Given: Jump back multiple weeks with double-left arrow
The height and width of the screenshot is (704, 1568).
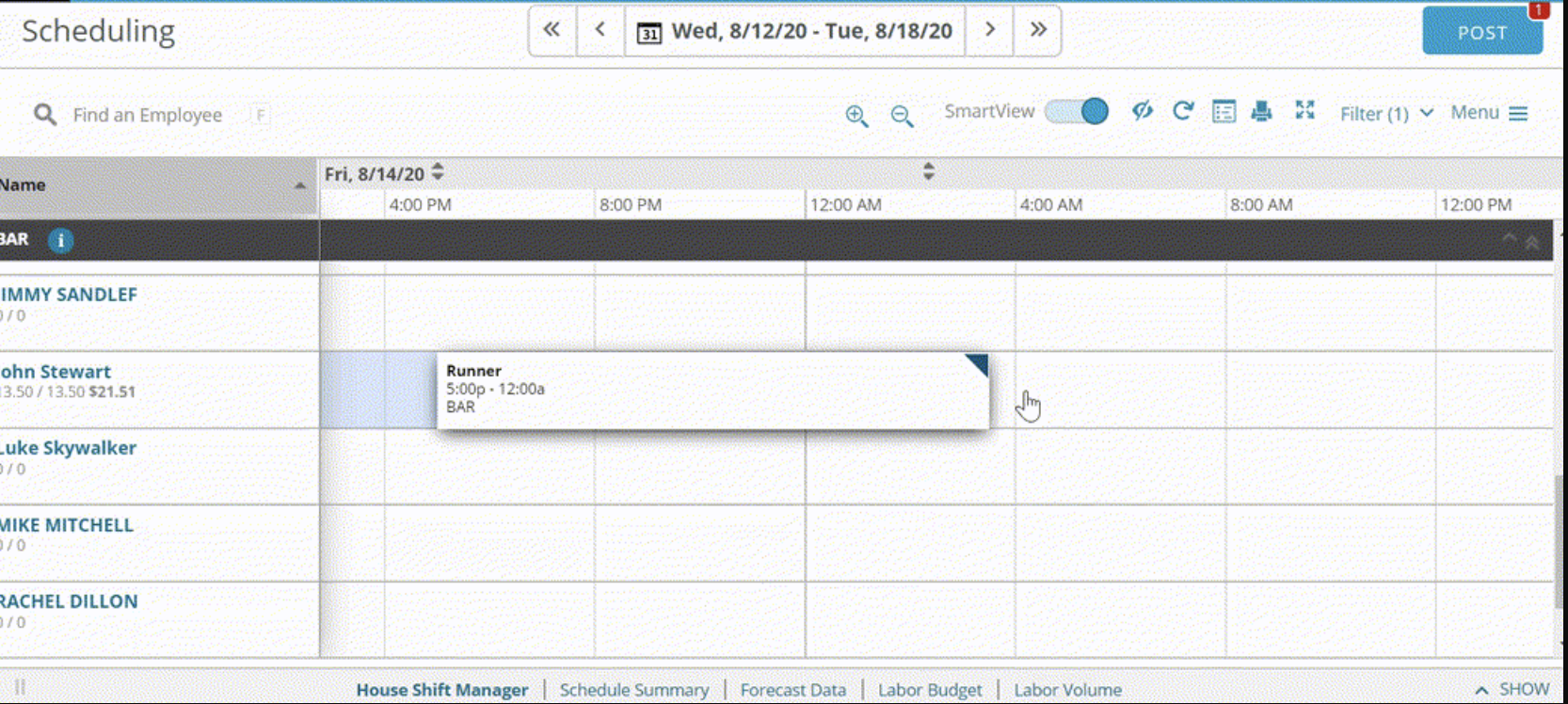Looking at the screenshot, I should pos(552,30).
